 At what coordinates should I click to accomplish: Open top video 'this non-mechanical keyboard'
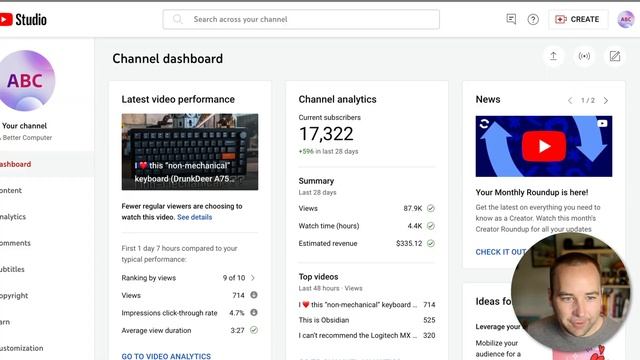pos(358,305)
